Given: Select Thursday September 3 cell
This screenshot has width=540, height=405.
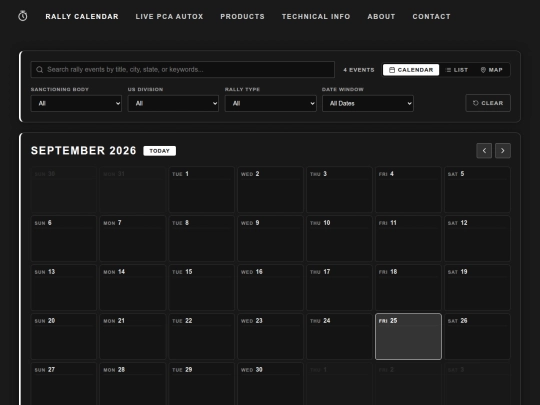Looking at the screenshot, I should (340, 190).
